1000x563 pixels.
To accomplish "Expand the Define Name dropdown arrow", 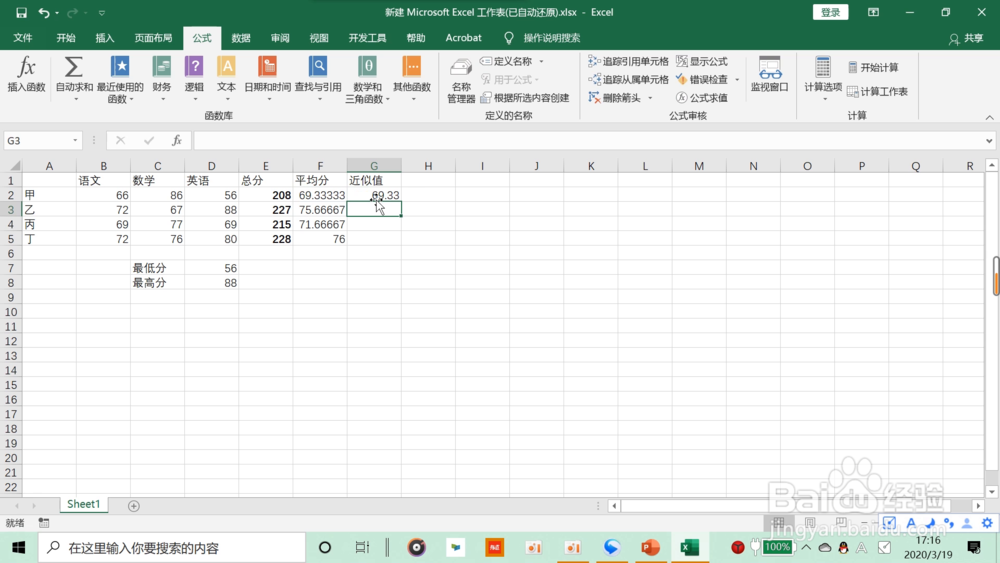I will point(541,61).
